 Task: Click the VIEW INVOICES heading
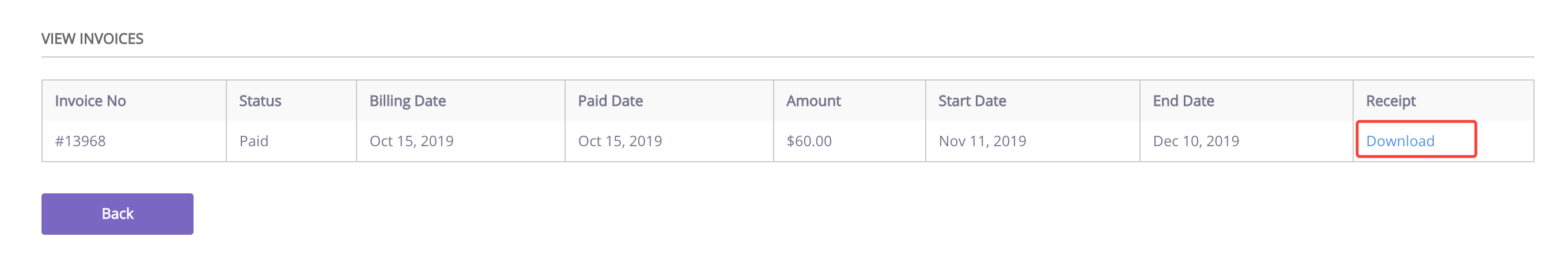coord(93,39)
